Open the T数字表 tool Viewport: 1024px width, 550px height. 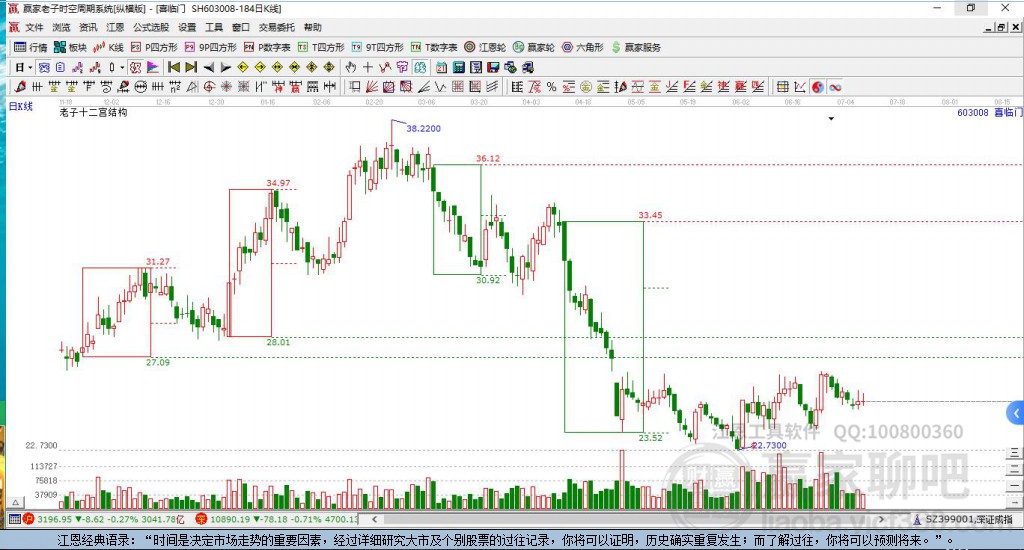coord(434,47)
